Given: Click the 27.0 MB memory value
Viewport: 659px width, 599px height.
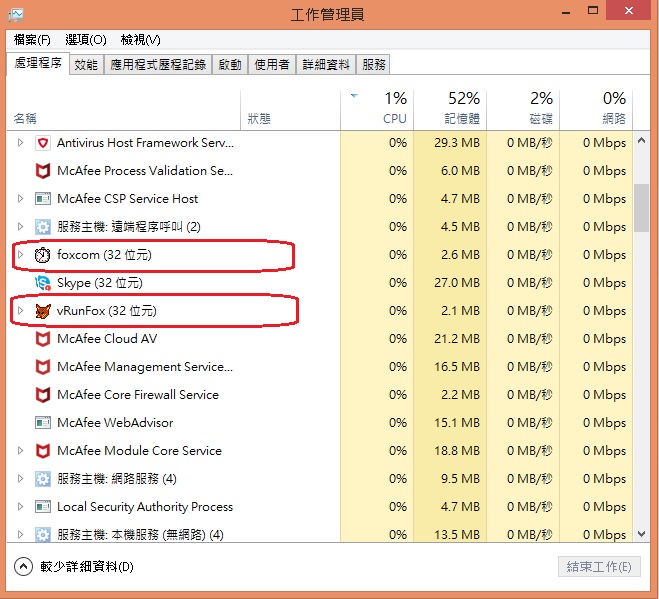Looking at the screenshot, I should (457, 283).
